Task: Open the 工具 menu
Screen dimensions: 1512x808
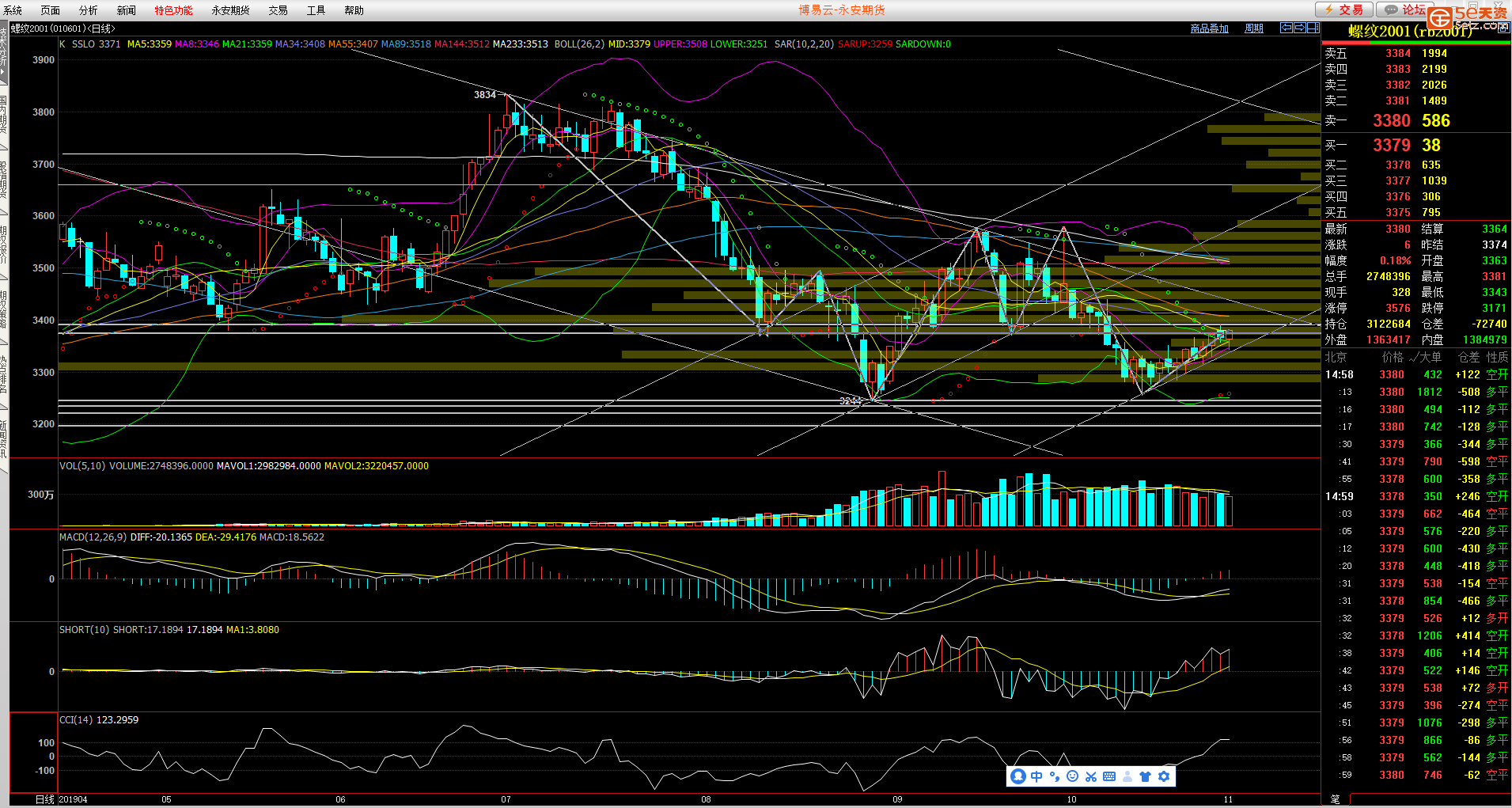Action: [316, 10]
